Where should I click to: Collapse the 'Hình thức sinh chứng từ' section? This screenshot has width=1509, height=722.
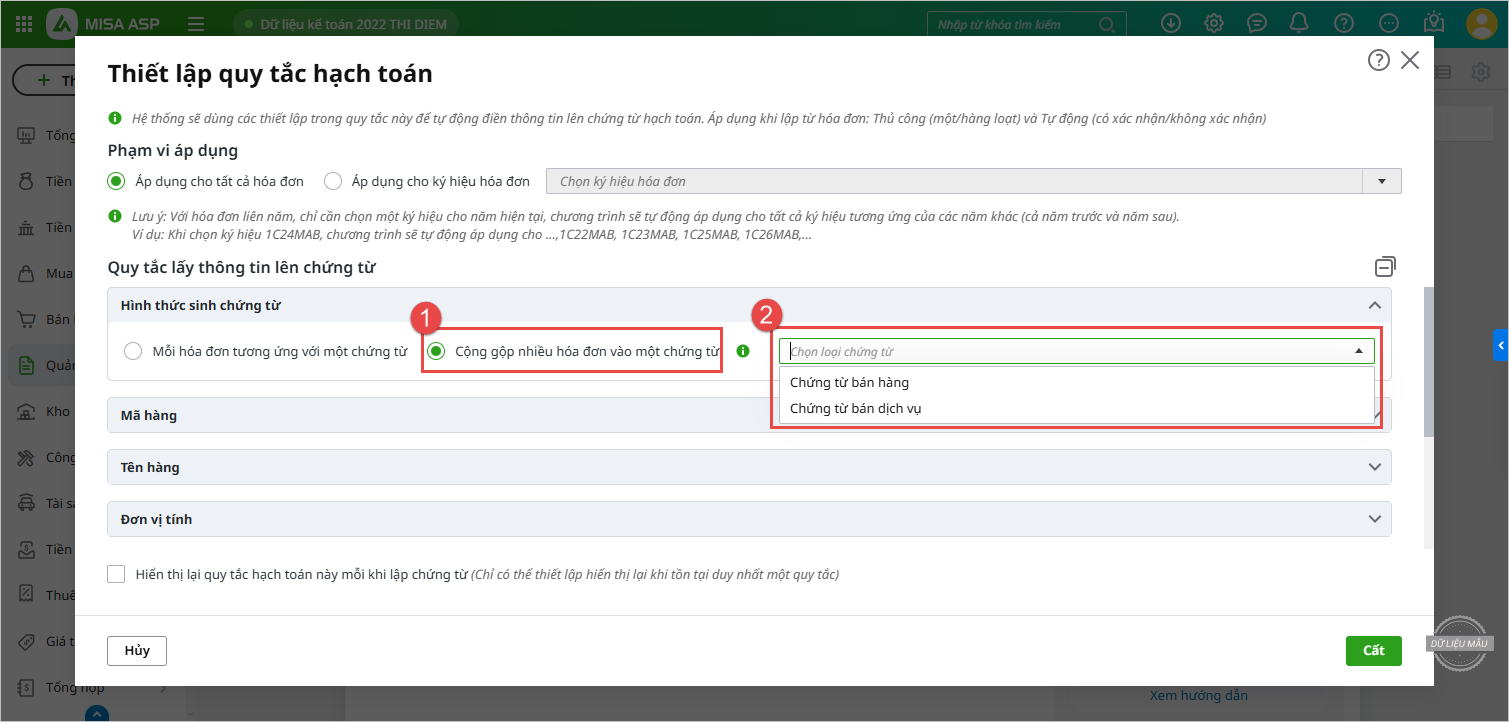point(1375,305)
